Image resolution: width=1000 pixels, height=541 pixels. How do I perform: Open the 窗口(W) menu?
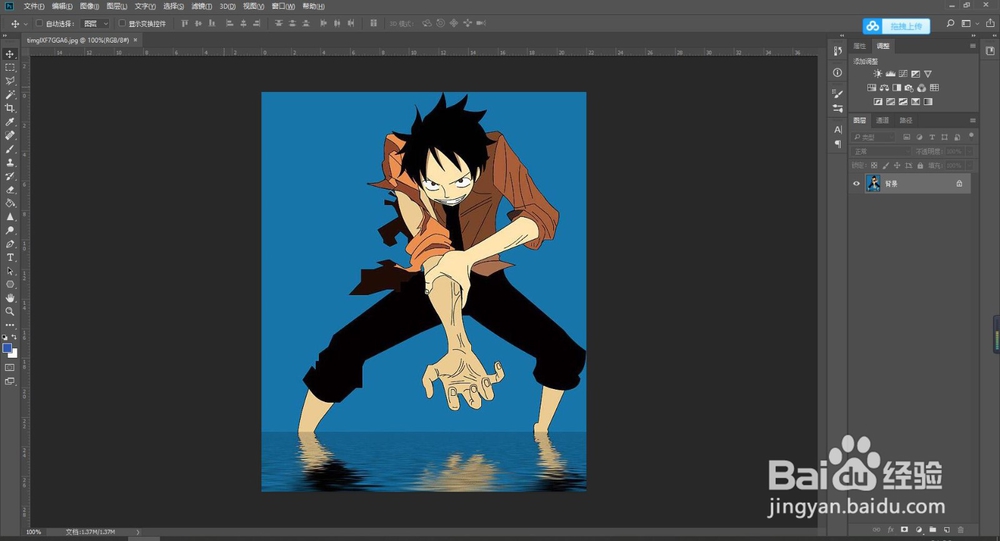283,6
